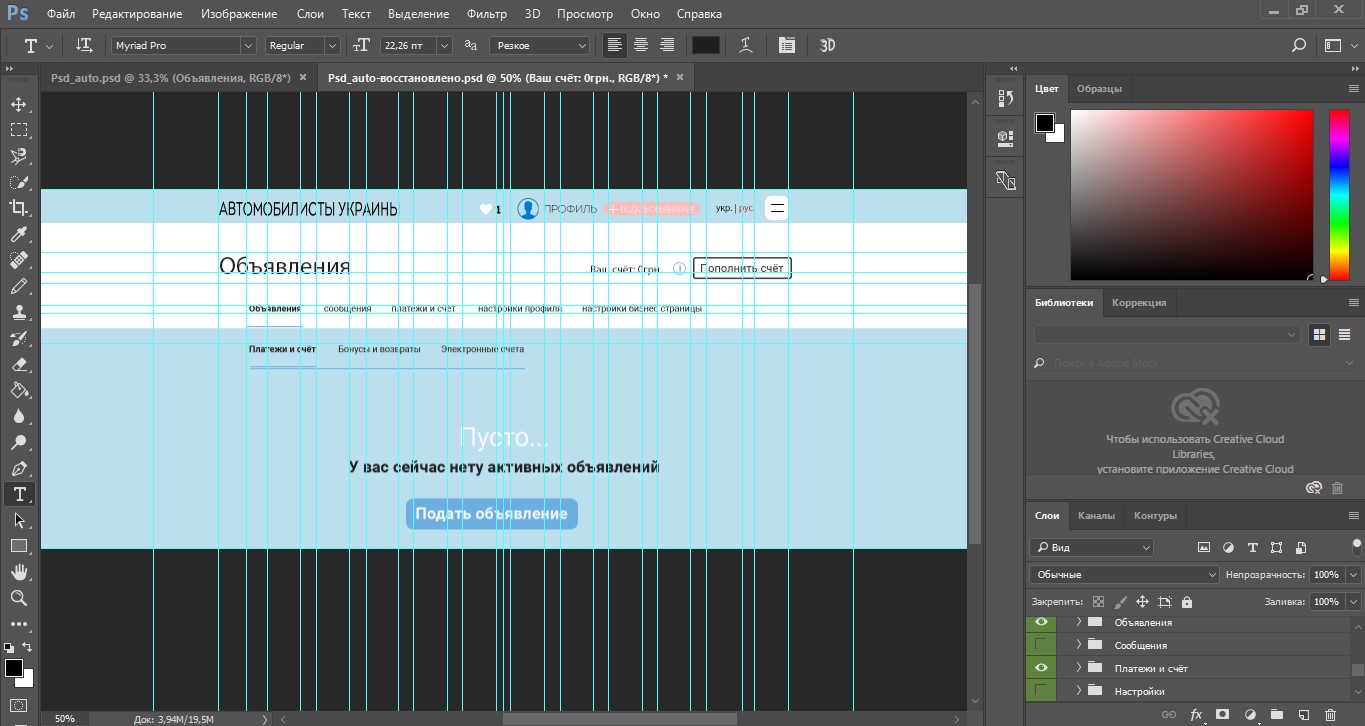Select the Eyedropper tool
The height and width of the screenshot is (726, 1365).
point(19,234)
